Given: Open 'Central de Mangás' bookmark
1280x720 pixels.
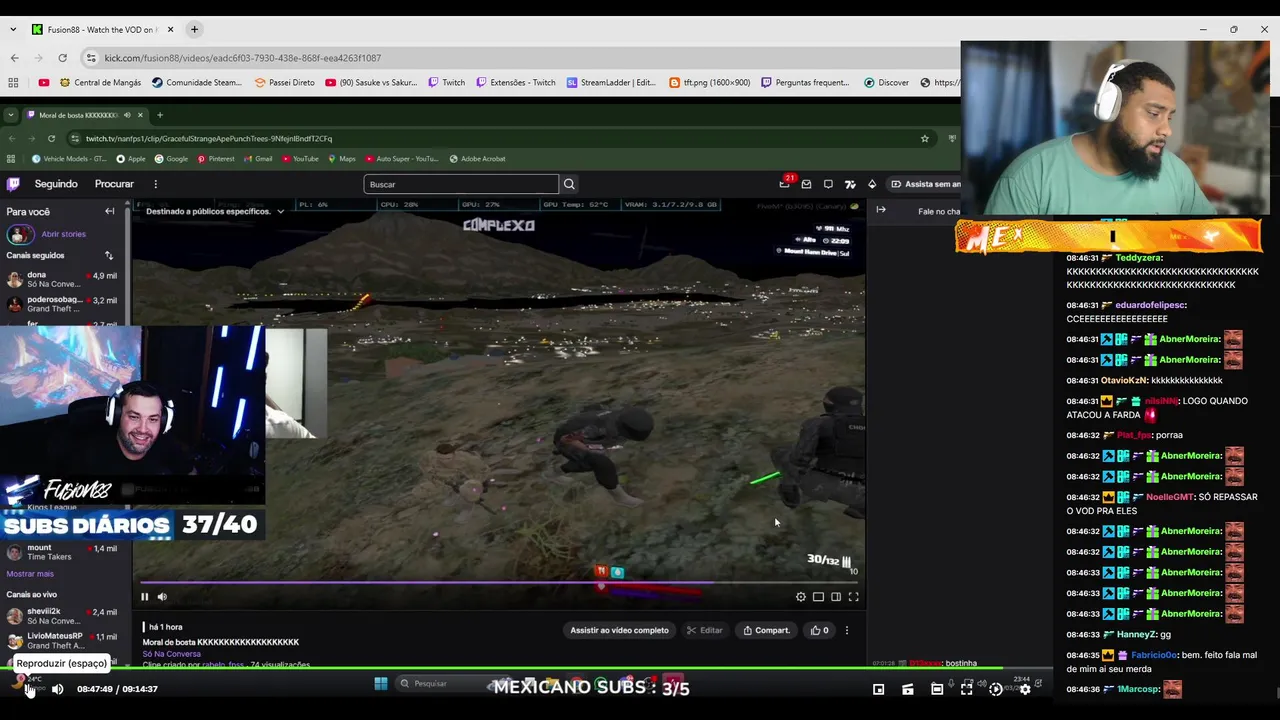Looking at the screenshot, I should click(x=100, y=83).
